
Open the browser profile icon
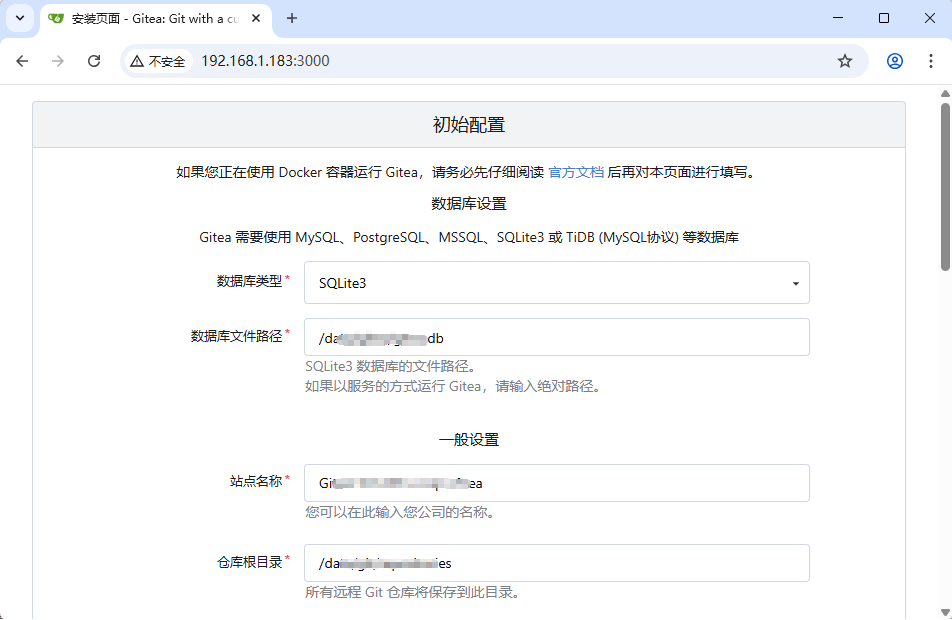[x=894, y=61]
